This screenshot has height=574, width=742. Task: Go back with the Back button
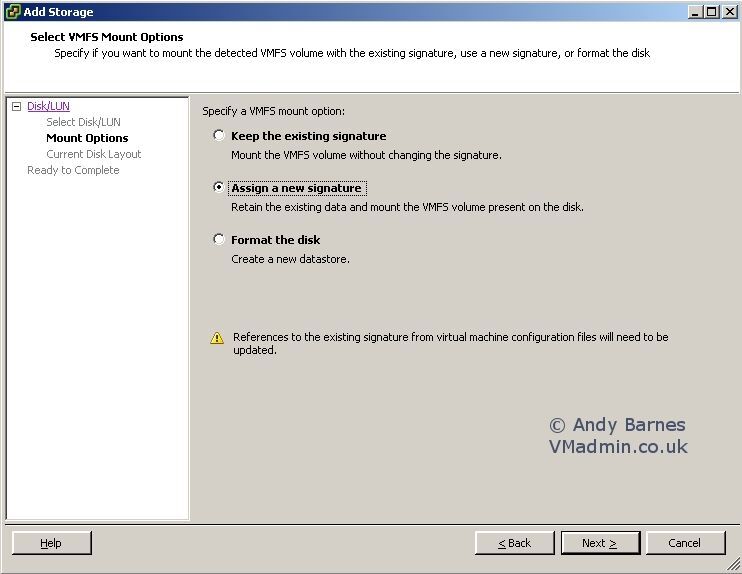(515, 543)
